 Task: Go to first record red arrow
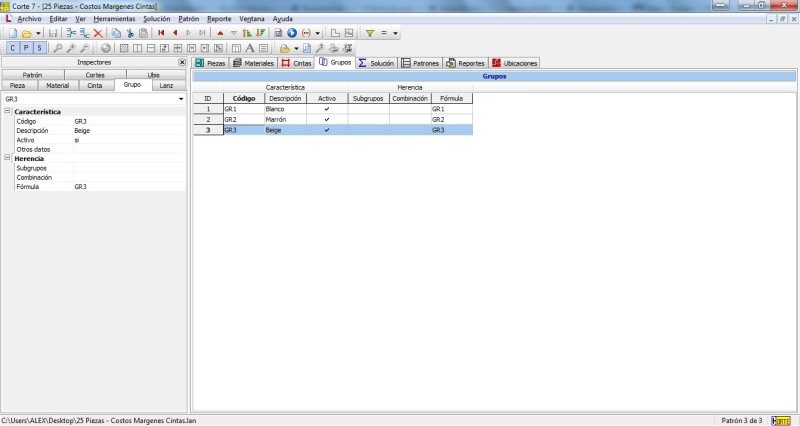[x=161, y=33]
